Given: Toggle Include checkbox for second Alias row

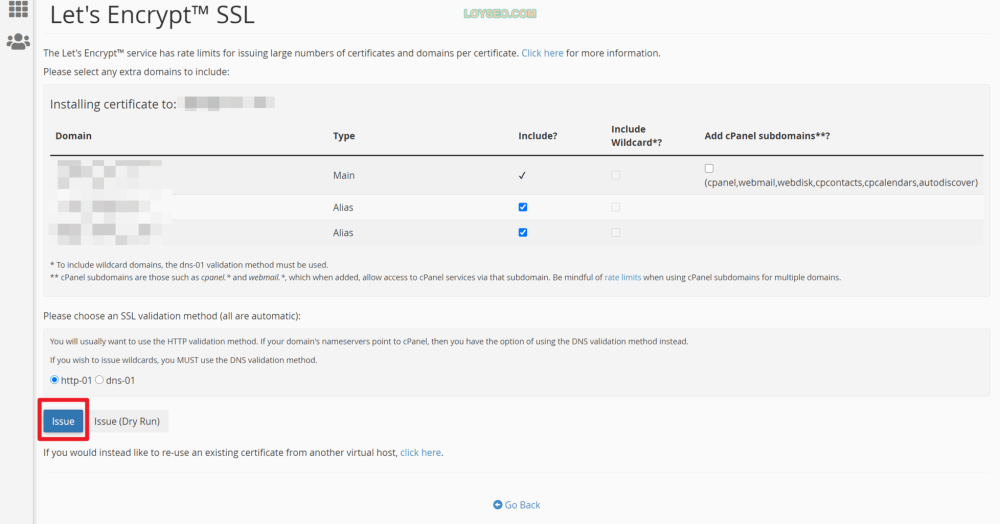Looking at the screenshot, I should click(x=523, y=233).
